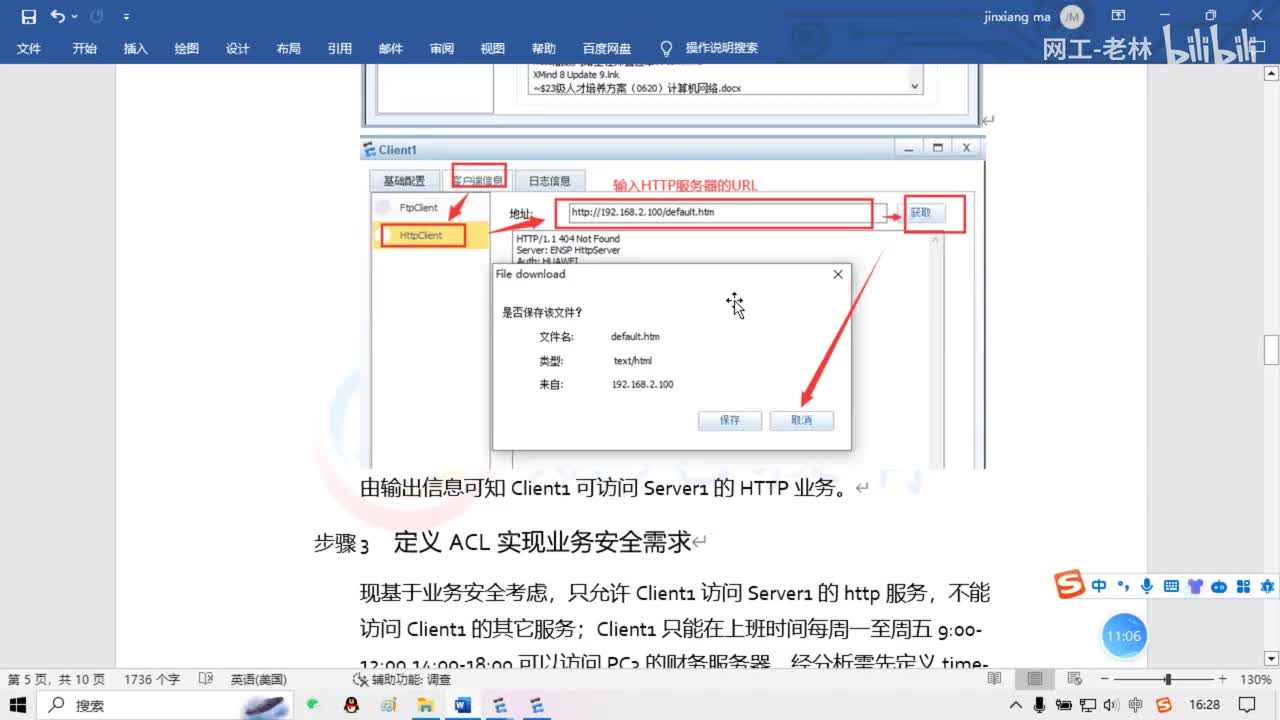This screenshot has width=1280, height=720.
Task: Click the volume speaker tray icon
Action: tap(1112, 705)
